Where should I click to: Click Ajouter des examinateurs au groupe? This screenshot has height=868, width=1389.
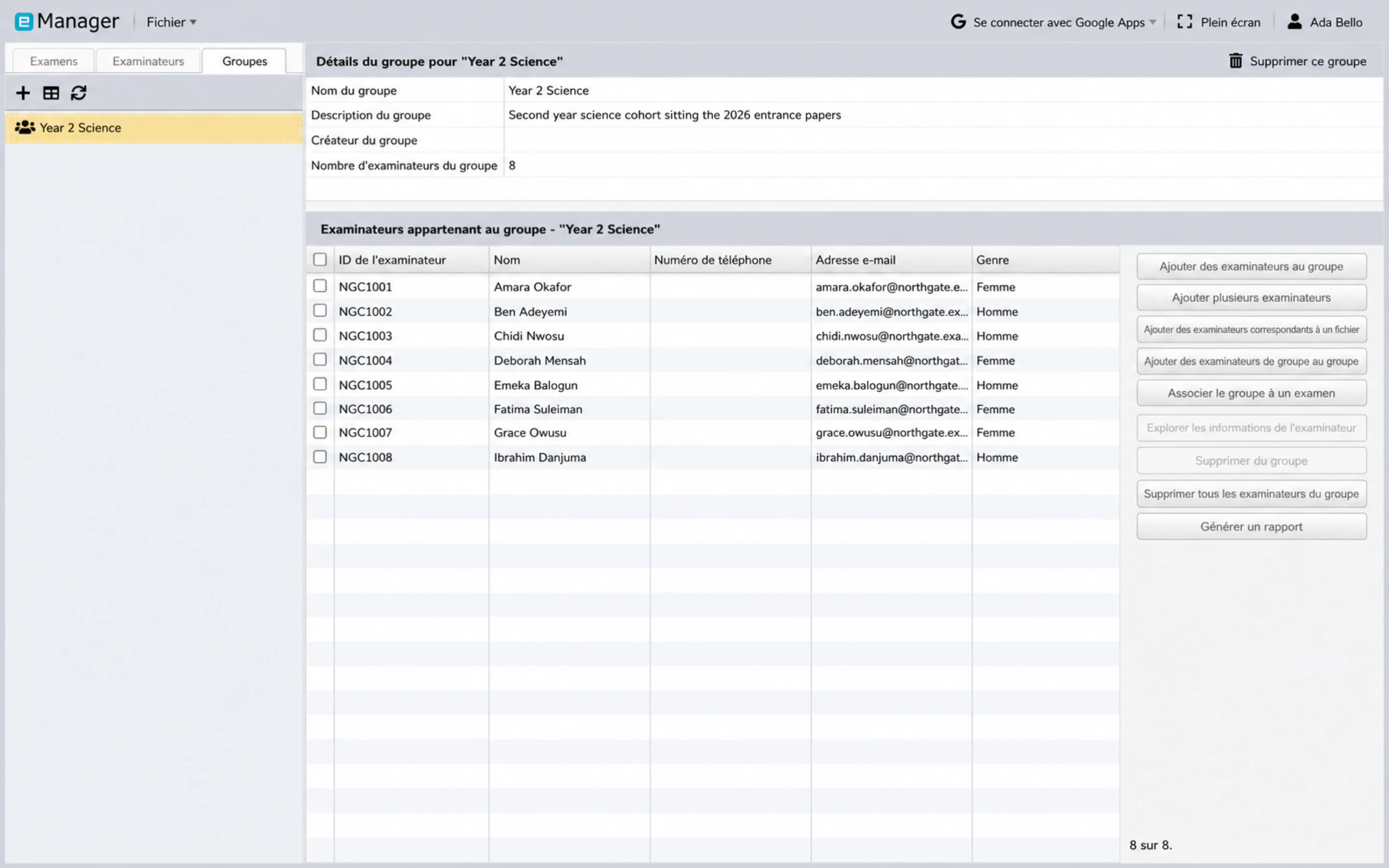point(1251,266)
